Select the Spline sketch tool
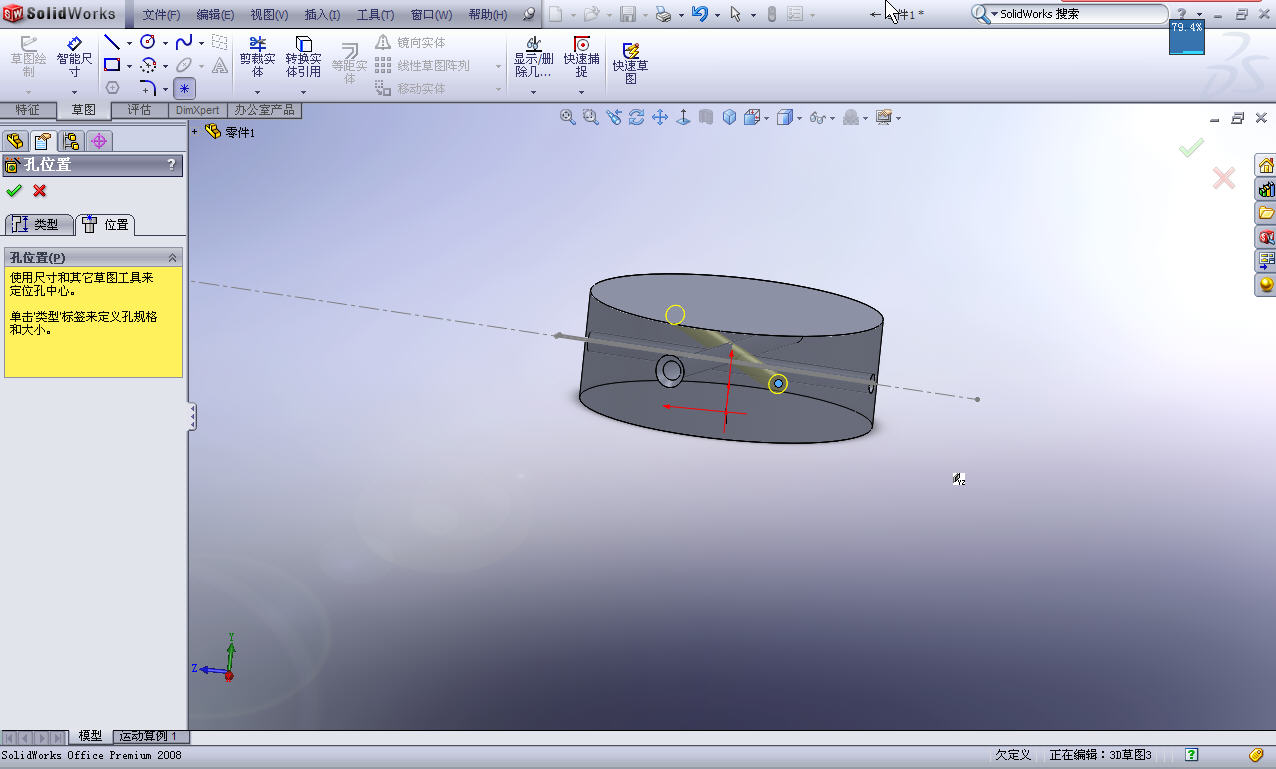The image size is (1276, 769). pyautogui.click(x=184, y=42)
